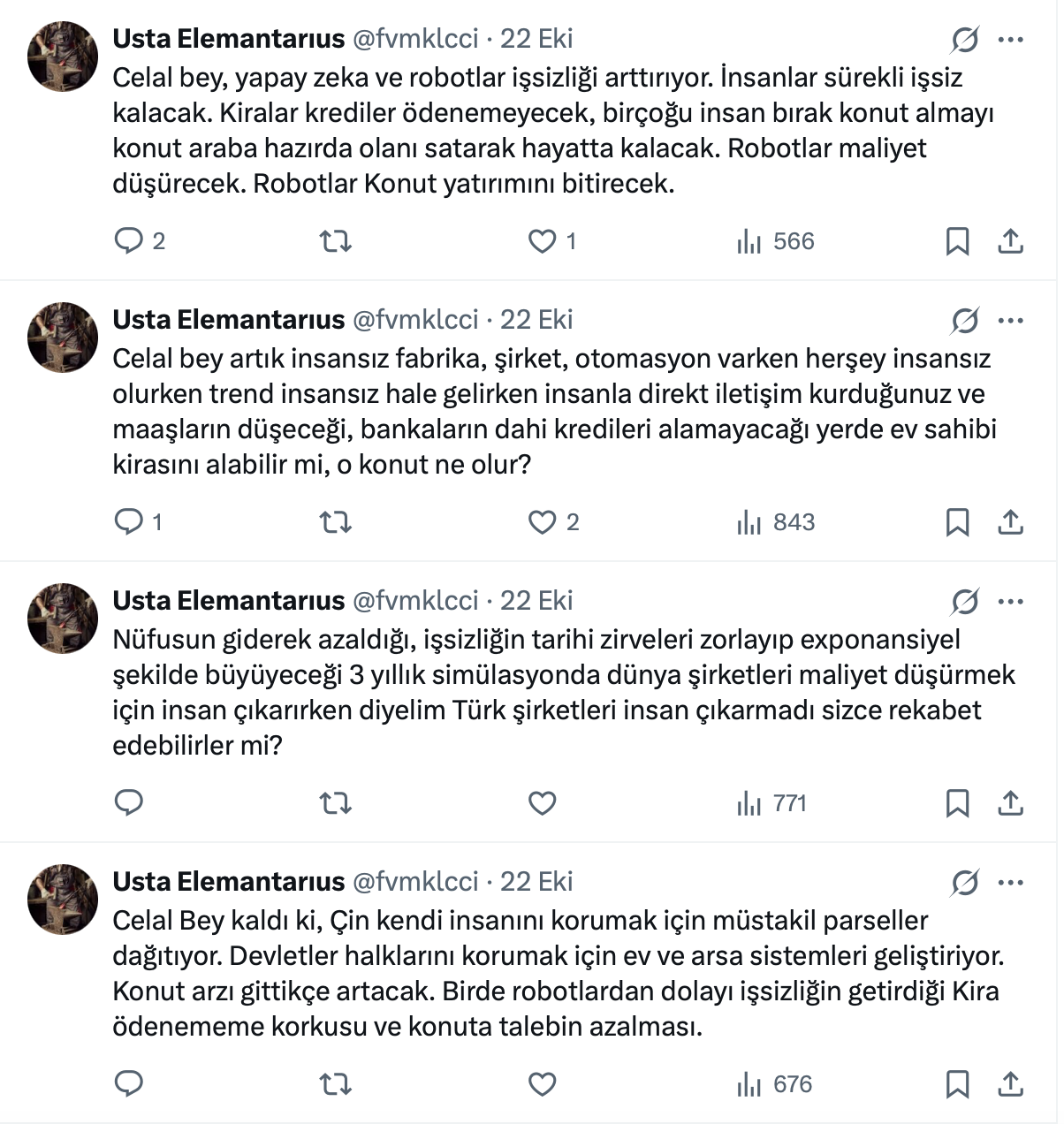Viewport: 1064px width, 1124px height.
Task: Repost the tweet about insansız fabrika
Action: (x=335, y=522)
